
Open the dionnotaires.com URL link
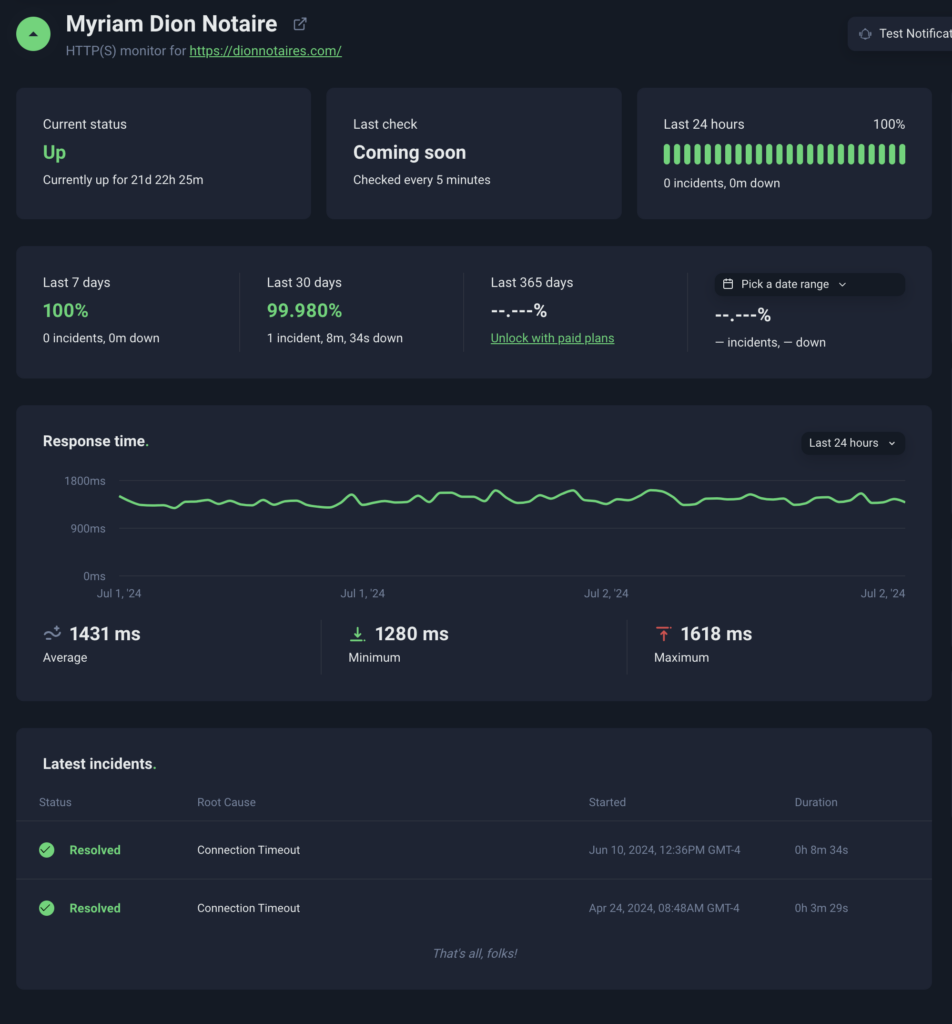pos(265,51)
